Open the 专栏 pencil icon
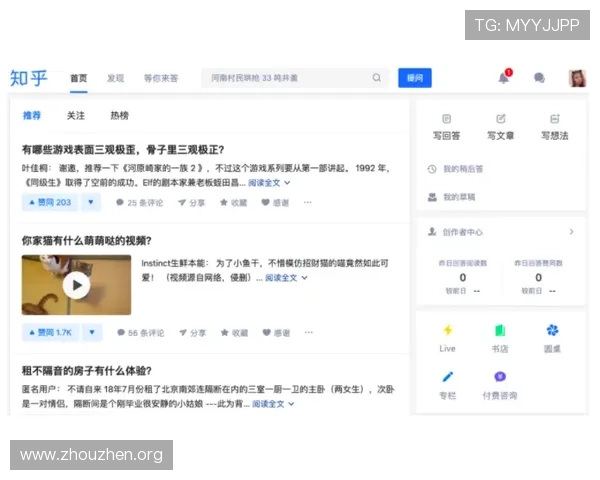Image resolution: width=600 pixels, height=480 pixels. pos(447,377)
